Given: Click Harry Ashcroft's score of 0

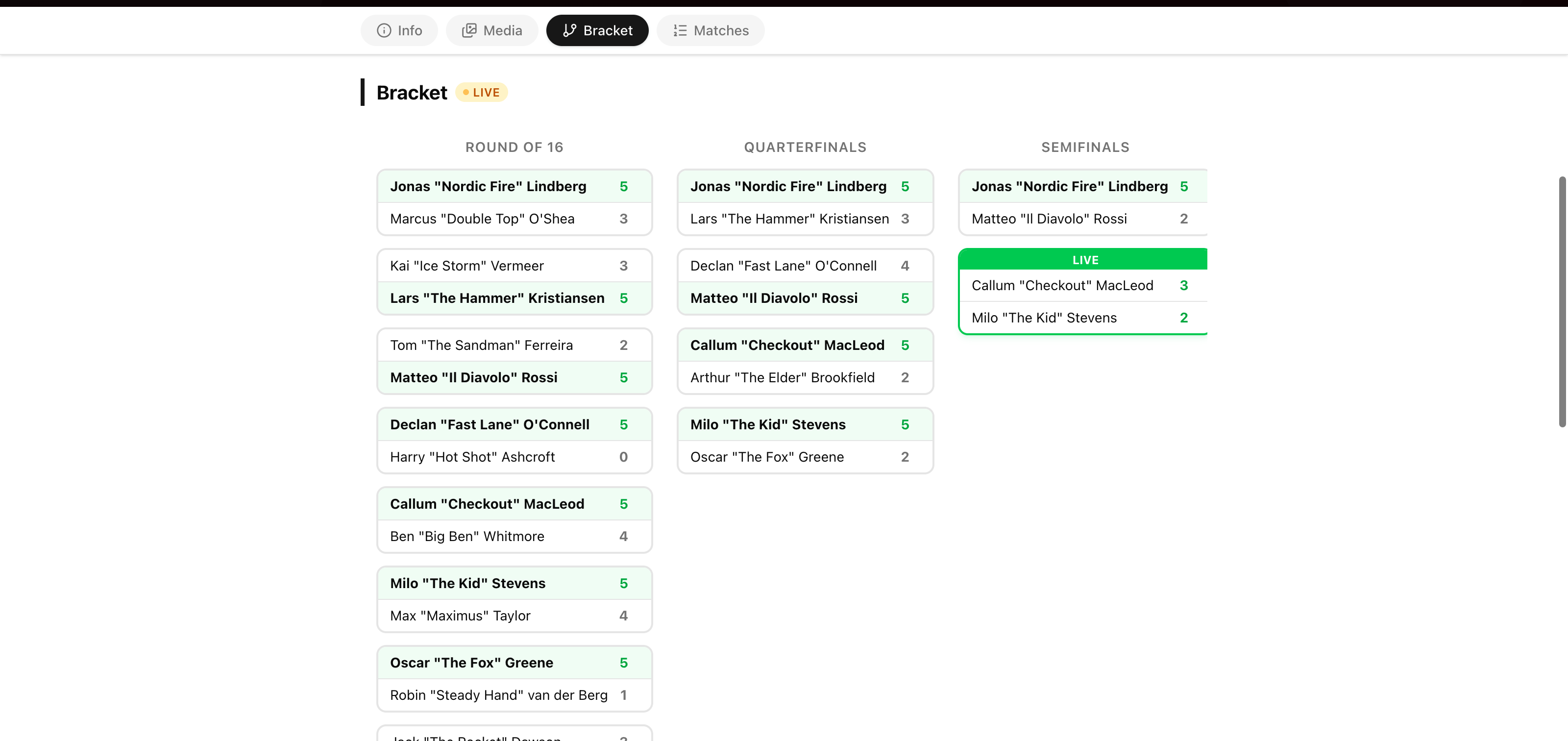Looking at the screenshot, I should 623,457.
